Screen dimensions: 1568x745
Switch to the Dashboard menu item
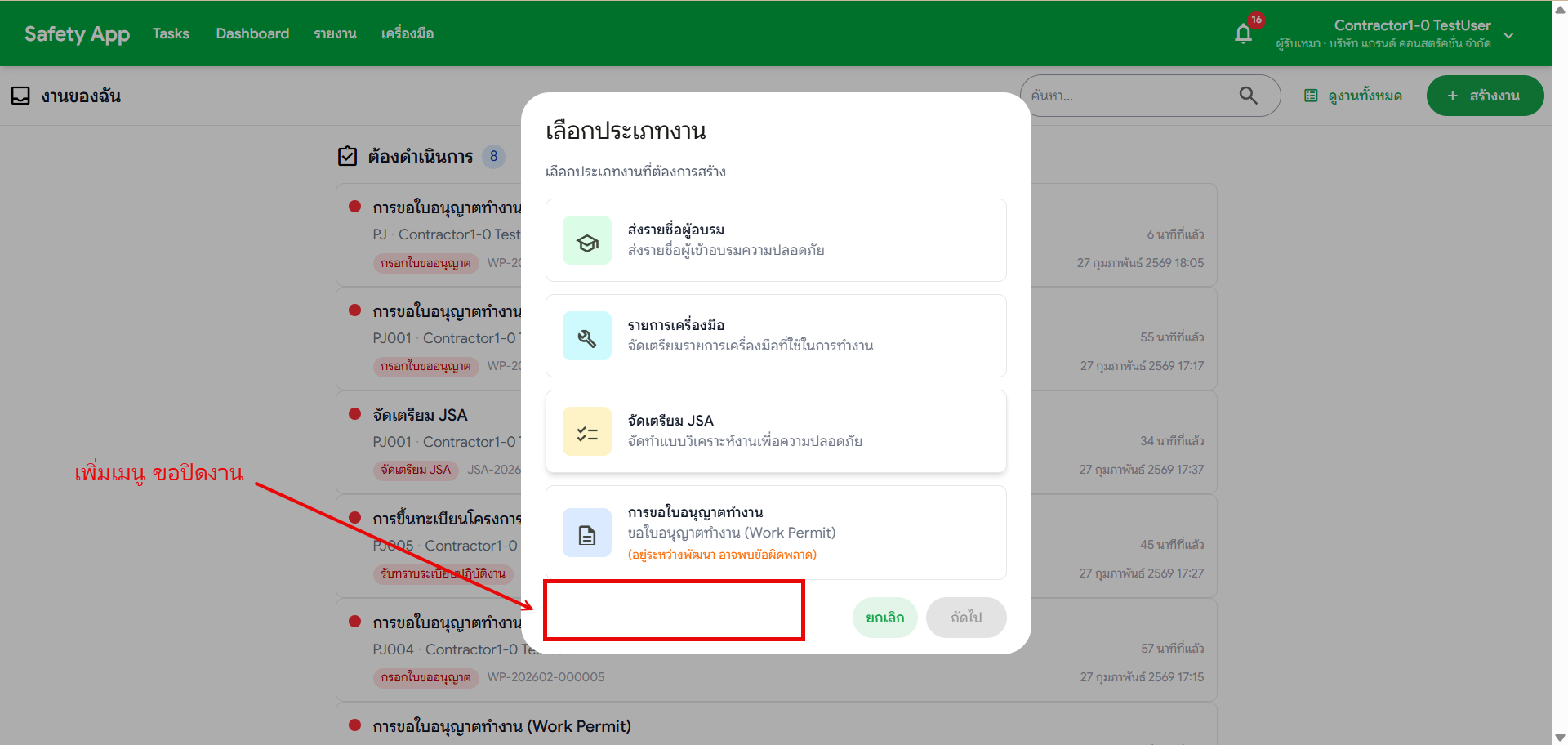point(252,33)
